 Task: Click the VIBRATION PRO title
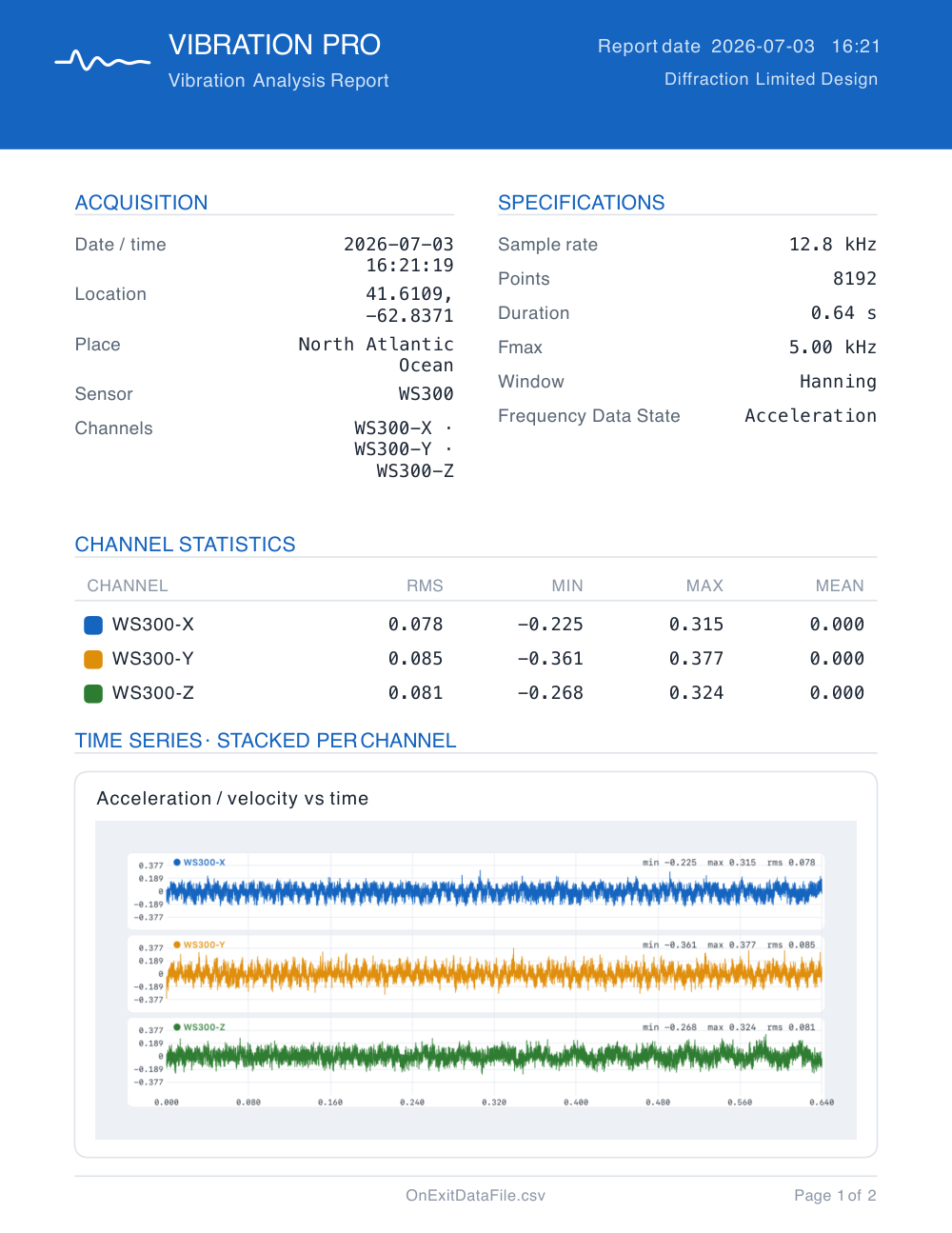(x=274, y=45)
